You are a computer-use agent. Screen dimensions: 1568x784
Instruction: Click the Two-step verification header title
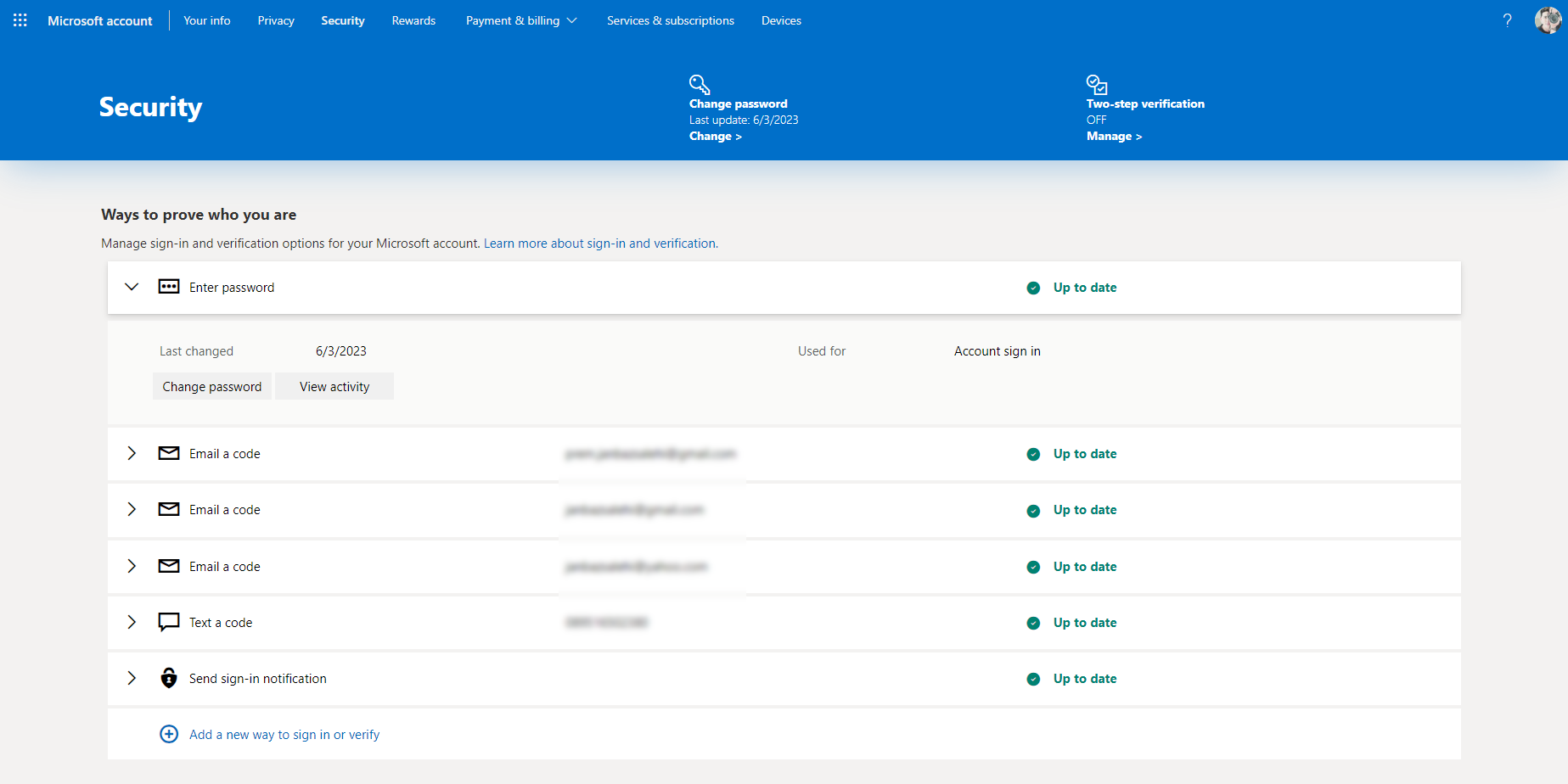point(1145,104)
